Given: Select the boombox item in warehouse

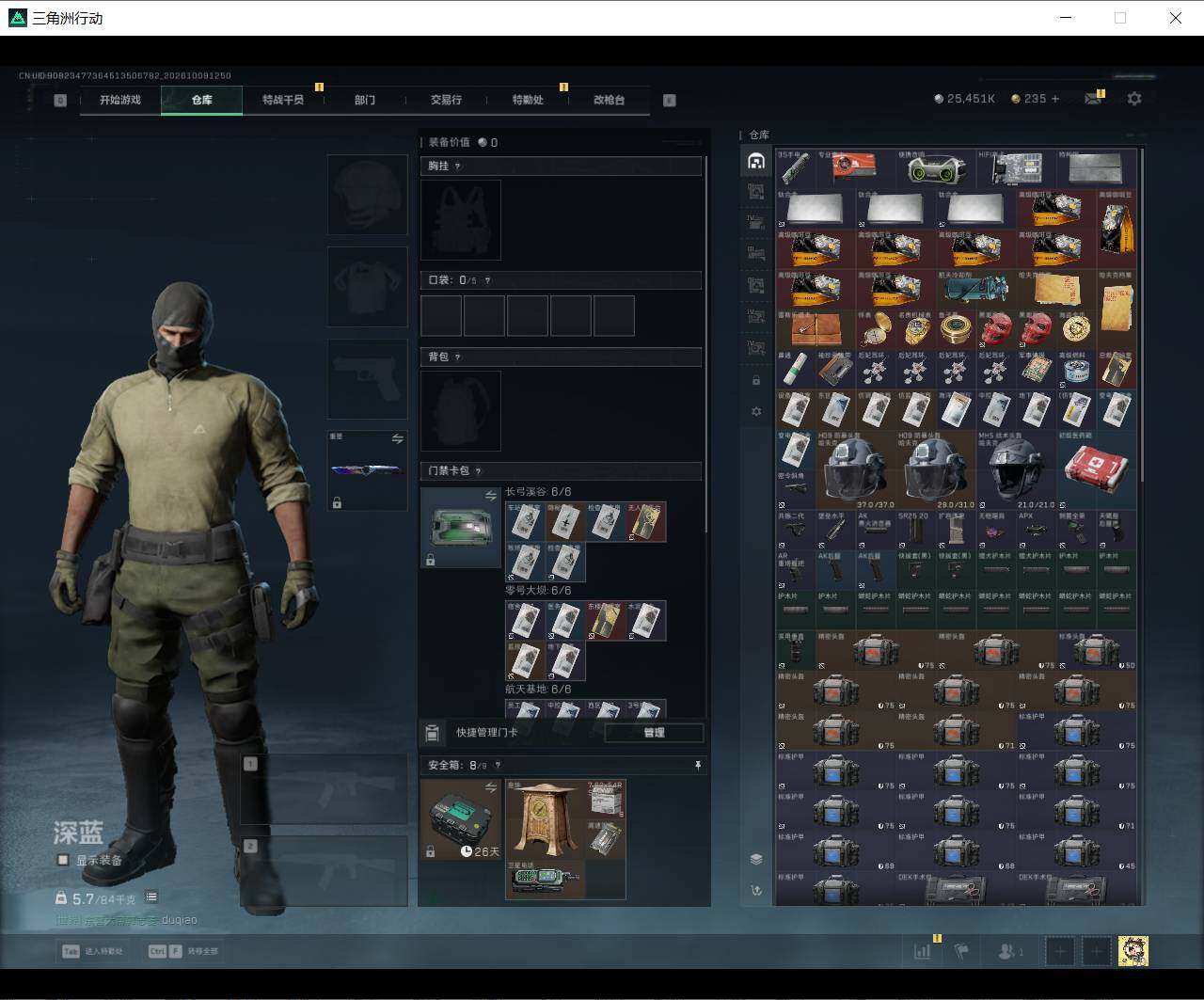Looking at the screenshot, I should (936, 168).
